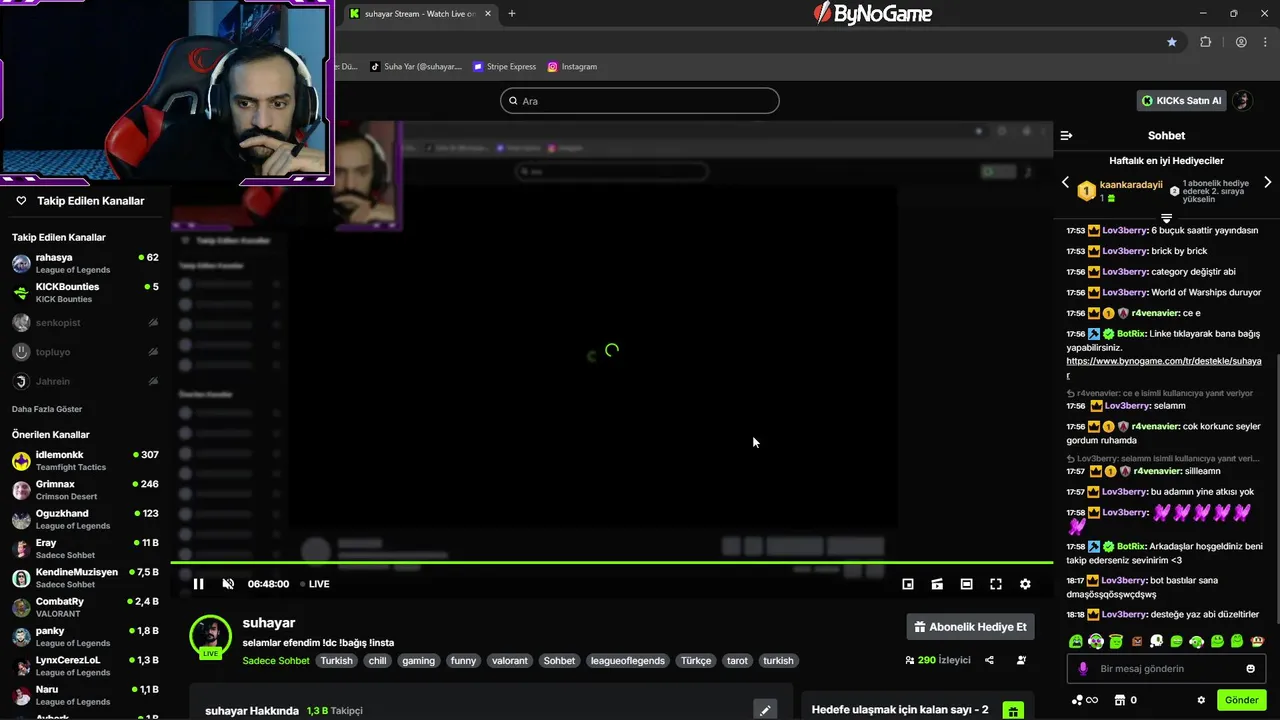Open the emoji picker in chat box
This screenshot has height=720, width=1280.
click(x=1250, y=669)
